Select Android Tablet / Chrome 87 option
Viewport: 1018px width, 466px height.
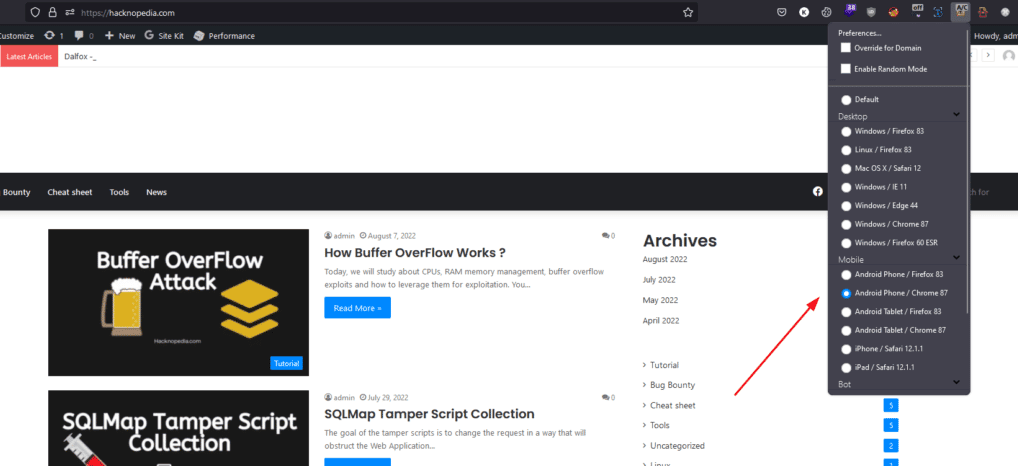coord(846,330)
